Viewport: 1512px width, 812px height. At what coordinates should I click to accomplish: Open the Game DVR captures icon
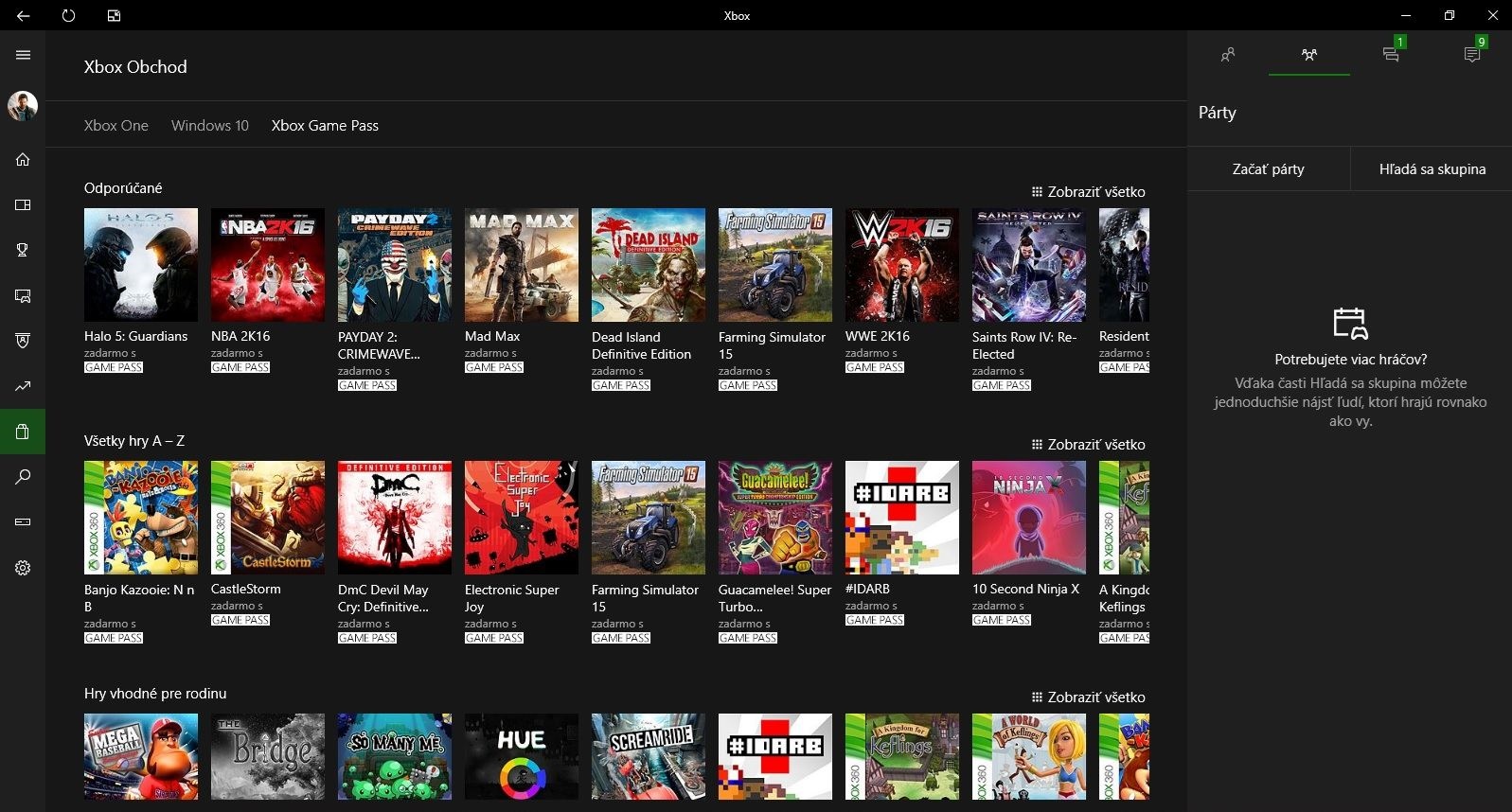(x=23, y=295)
